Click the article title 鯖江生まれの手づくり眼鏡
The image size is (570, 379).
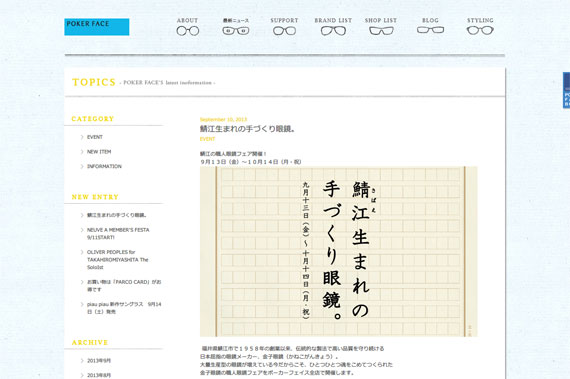(x=247, y=129)
